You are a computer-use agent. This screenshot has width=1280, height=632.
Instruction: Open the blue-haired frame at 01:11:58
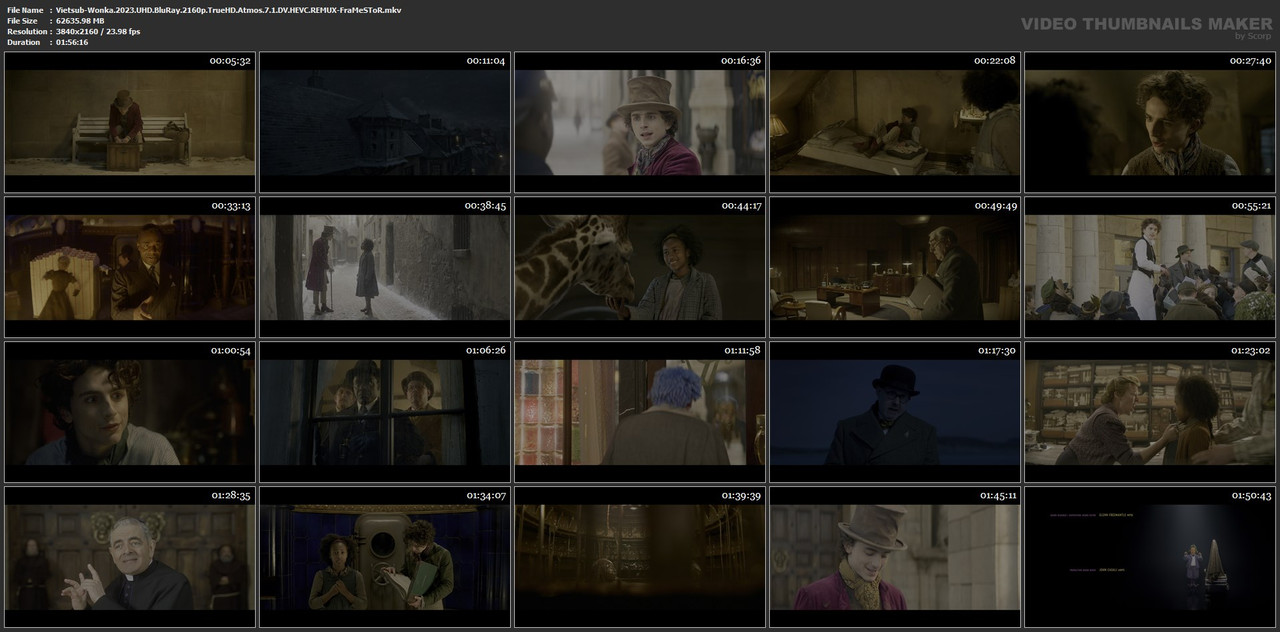pyautogui.click(x=640, y=412)
